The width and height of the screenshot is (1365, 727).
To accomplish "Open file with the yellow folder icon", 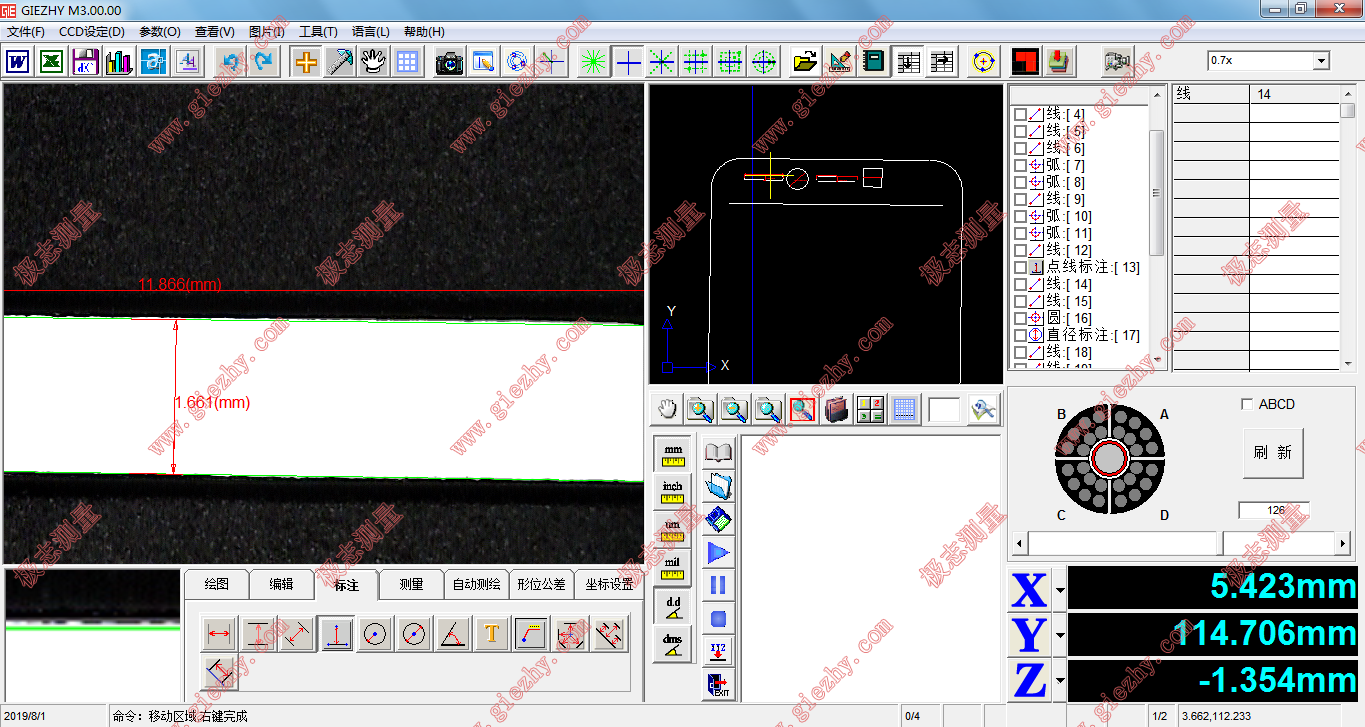I will [x=805, y=62].
